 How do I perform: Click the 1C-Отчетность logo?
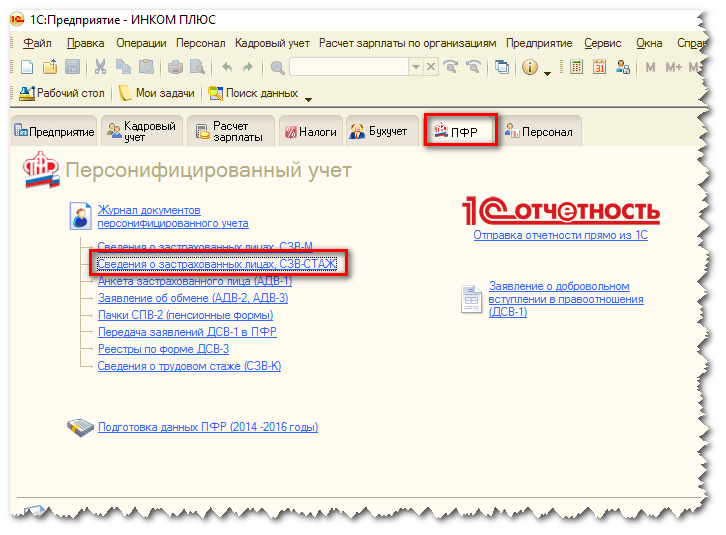561,211
